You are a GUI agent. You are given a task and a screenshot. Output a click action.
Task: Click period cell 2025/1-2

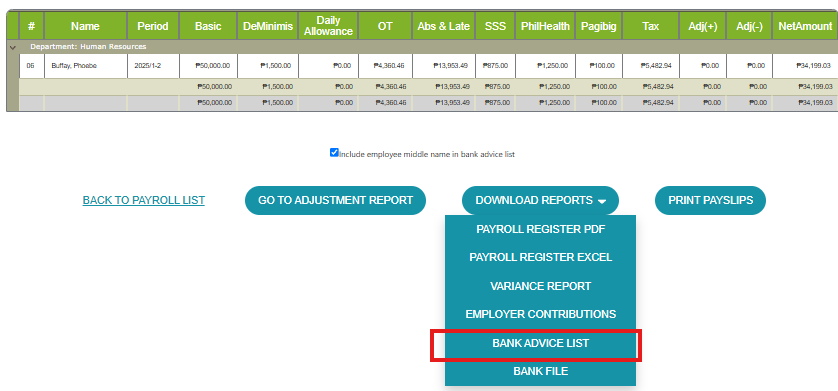click(x=153, y=66)
